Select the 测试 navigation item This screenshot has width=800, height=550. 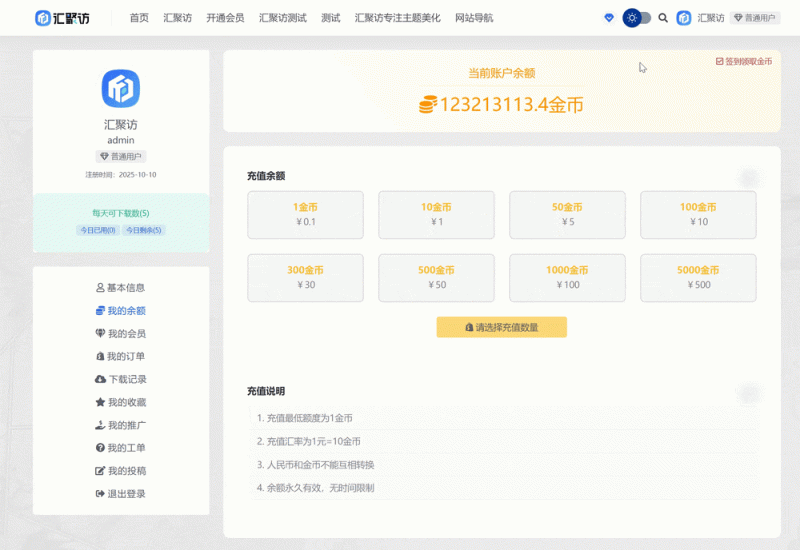click(x=331, y=18)
